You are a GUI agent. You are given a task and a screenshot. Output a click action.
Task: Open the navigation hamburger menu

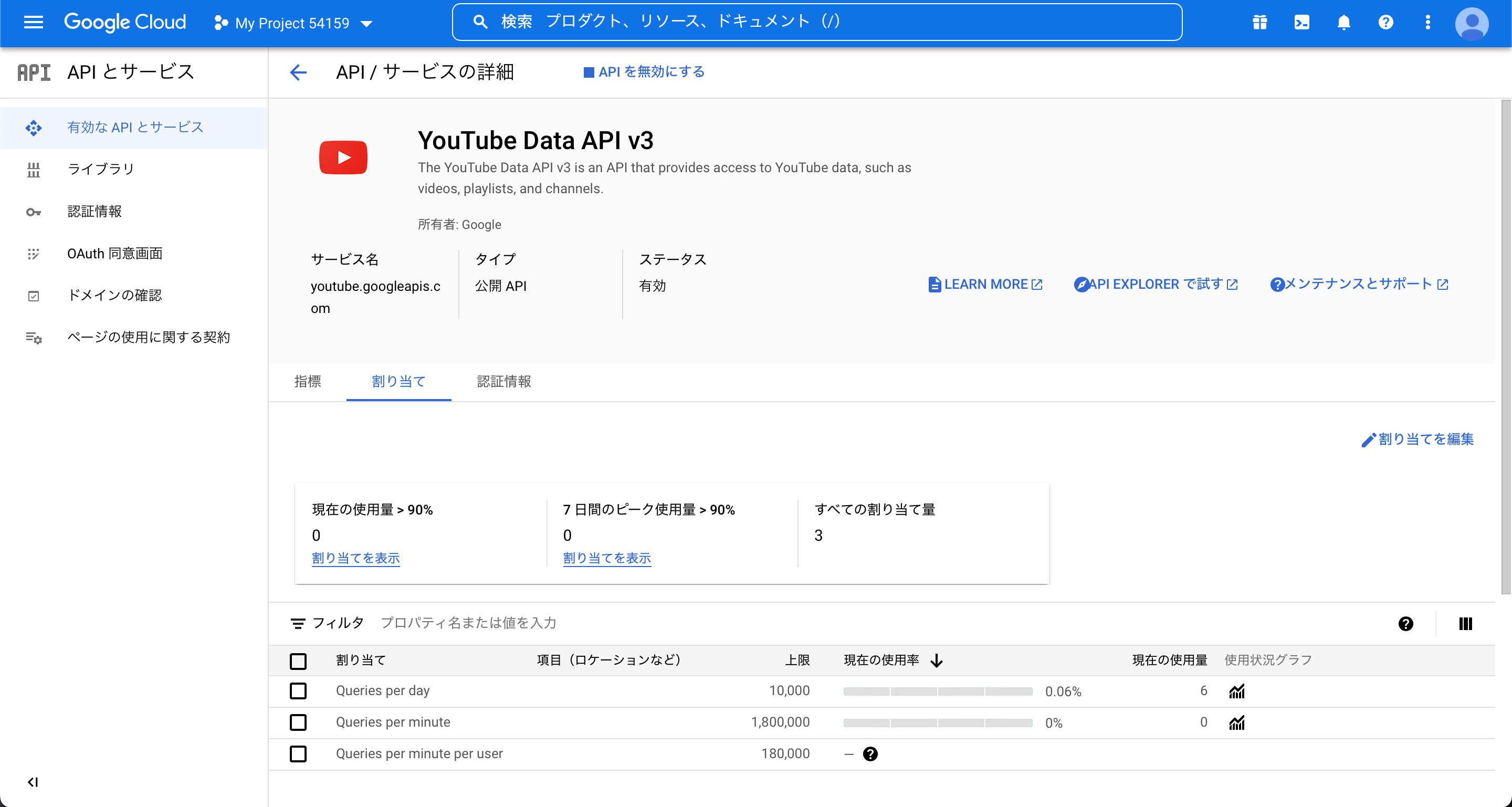coord(34,22)
